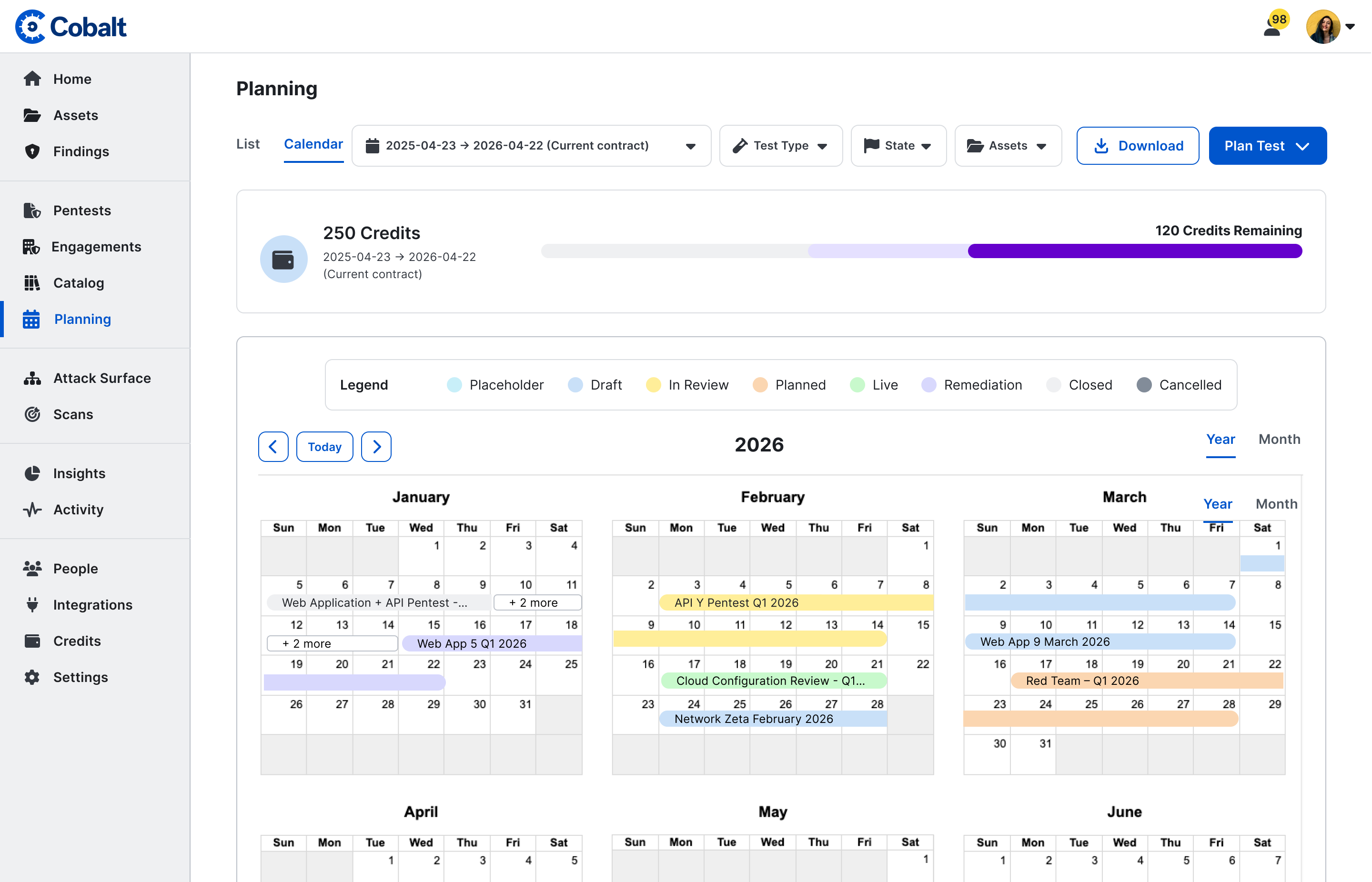The image size is (1372, 882).
Task: Click the credits remaining progress bar
Action: tap(921, 251)
